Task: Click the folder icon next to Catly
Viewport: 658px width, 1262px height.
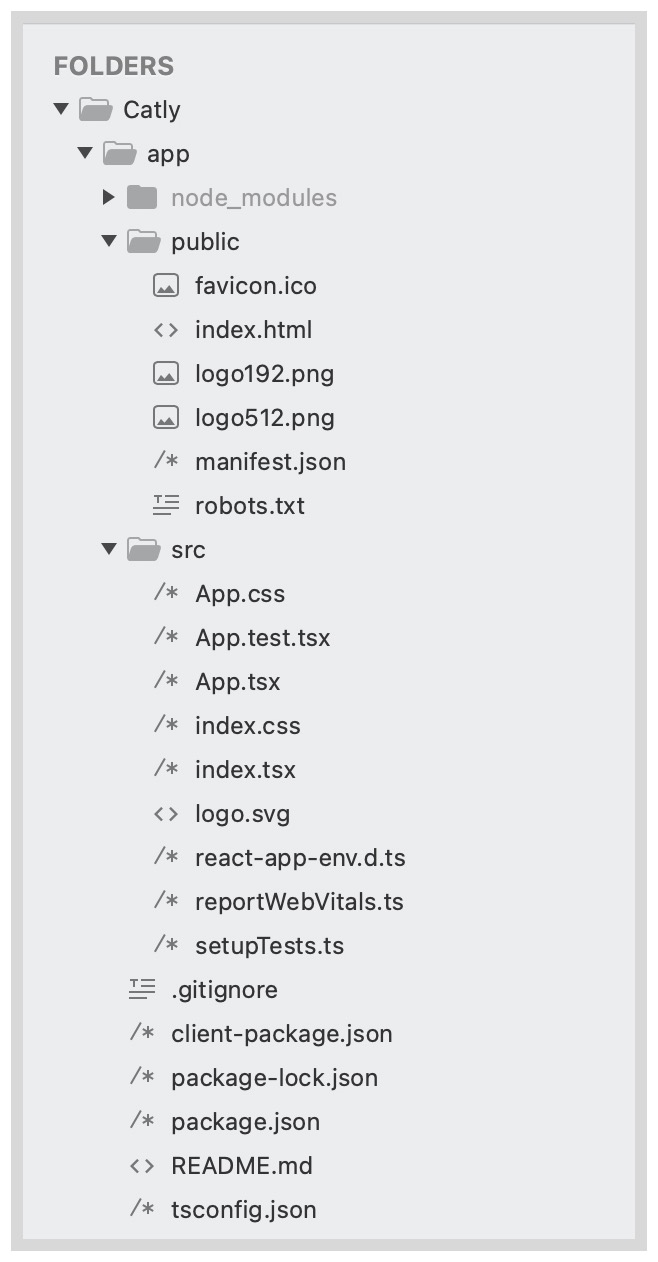Action: point(95,109)
